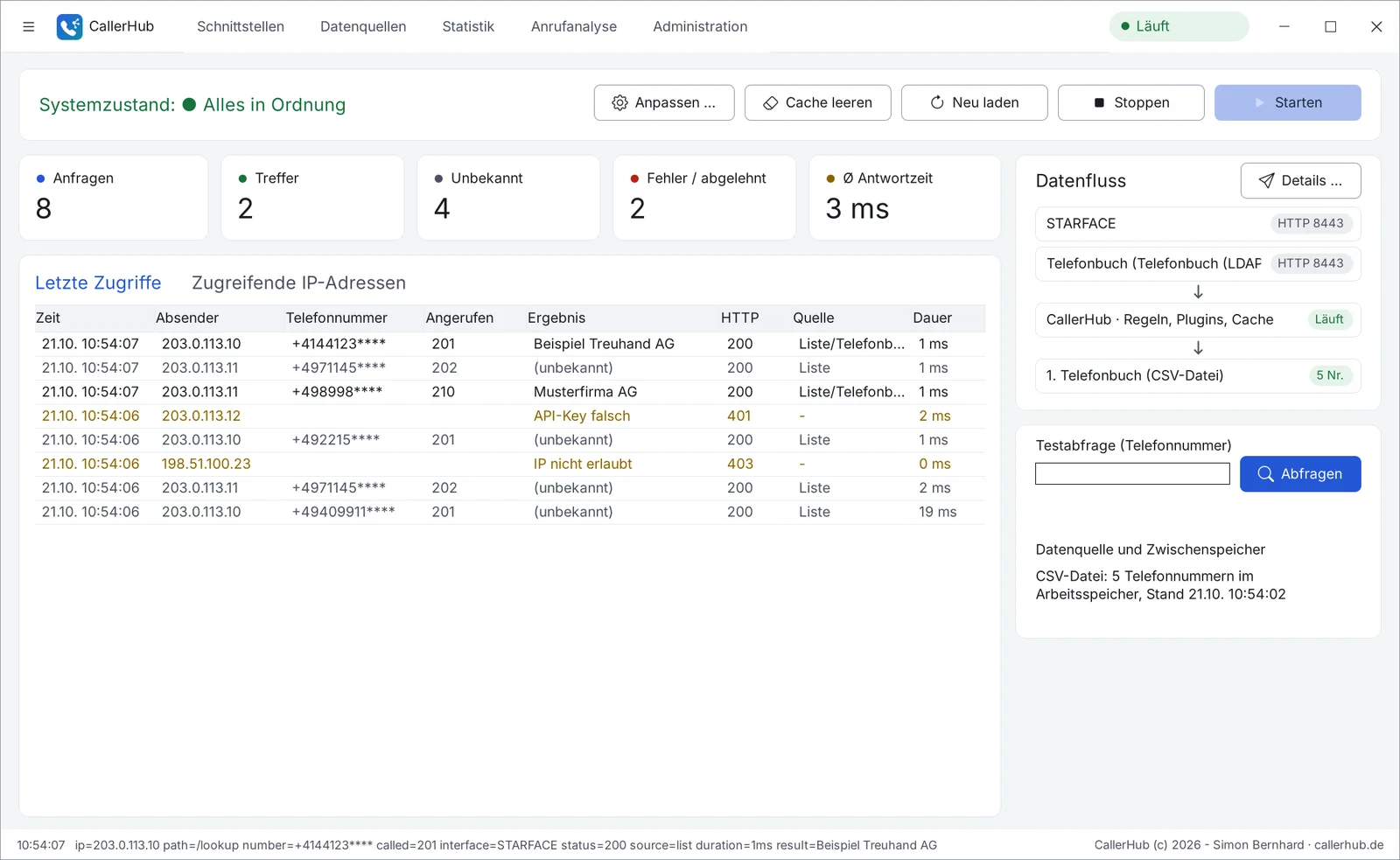Click the CallerHub phone logo icon
Viewport: 1400px width, 860px height.
[69, 26]
